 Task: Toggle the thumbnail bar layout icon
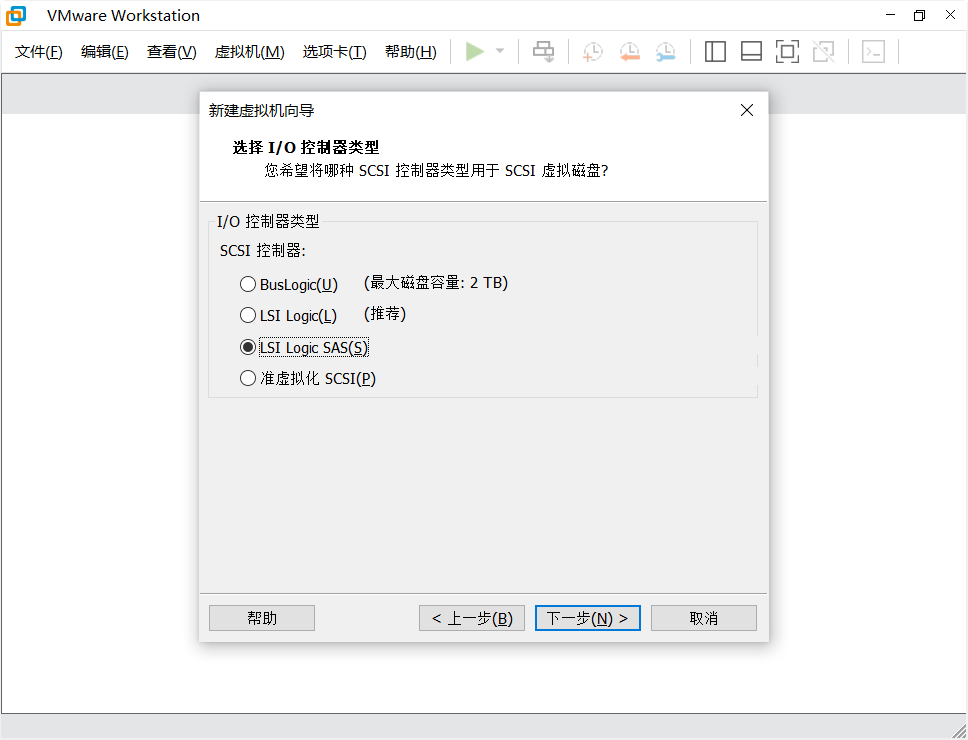click(751, 51)
